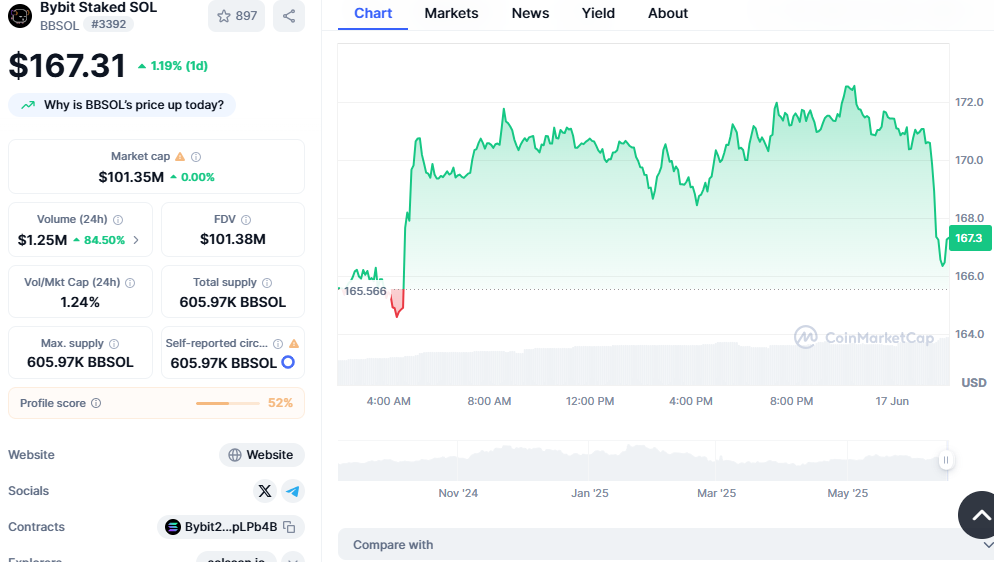Screen dimensions: 994x562
Task: Click the Bybit Staked SOL coin logo
Action: [20, 16]
